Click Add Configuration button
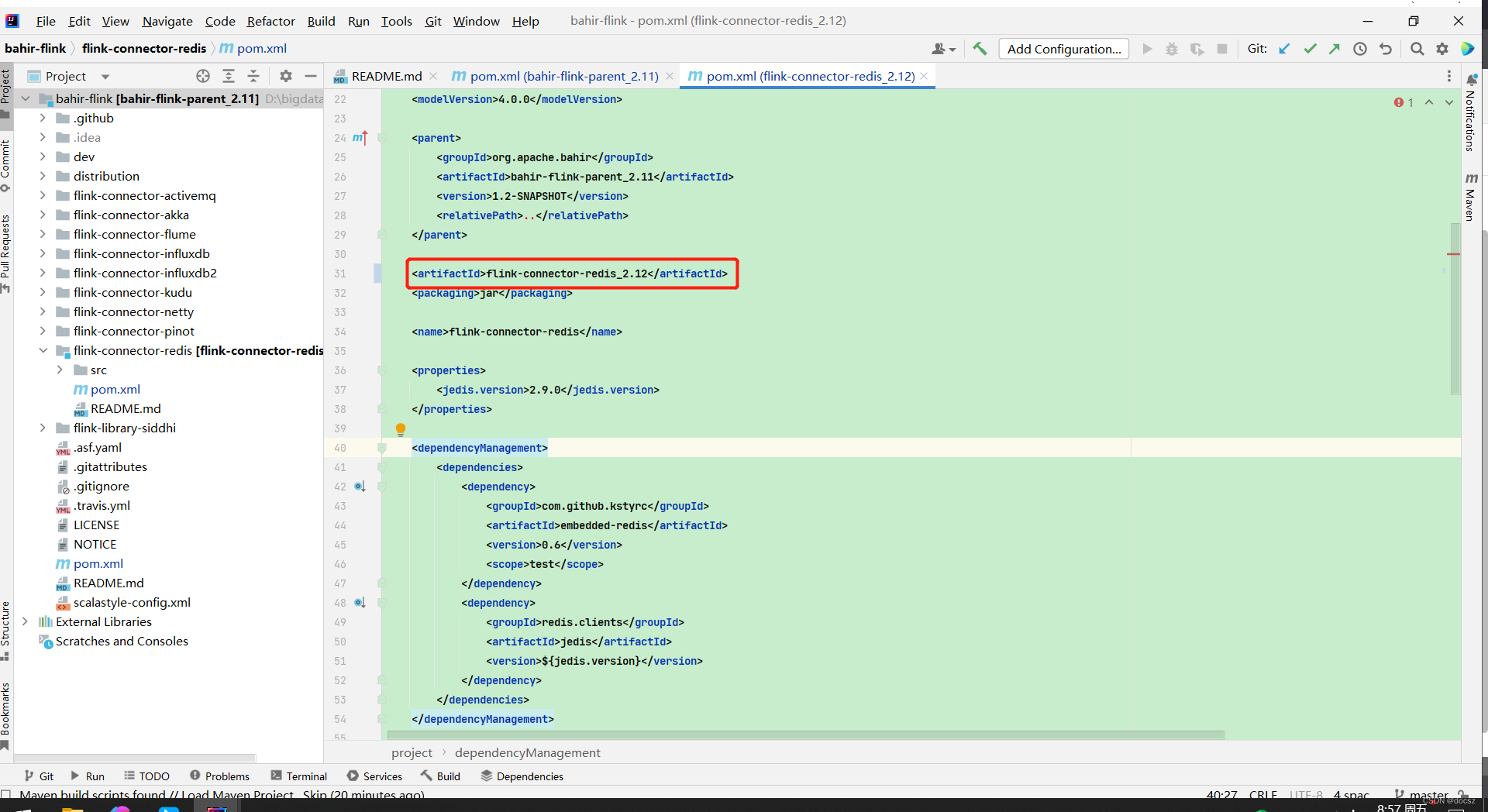 tap(1063, 49)
